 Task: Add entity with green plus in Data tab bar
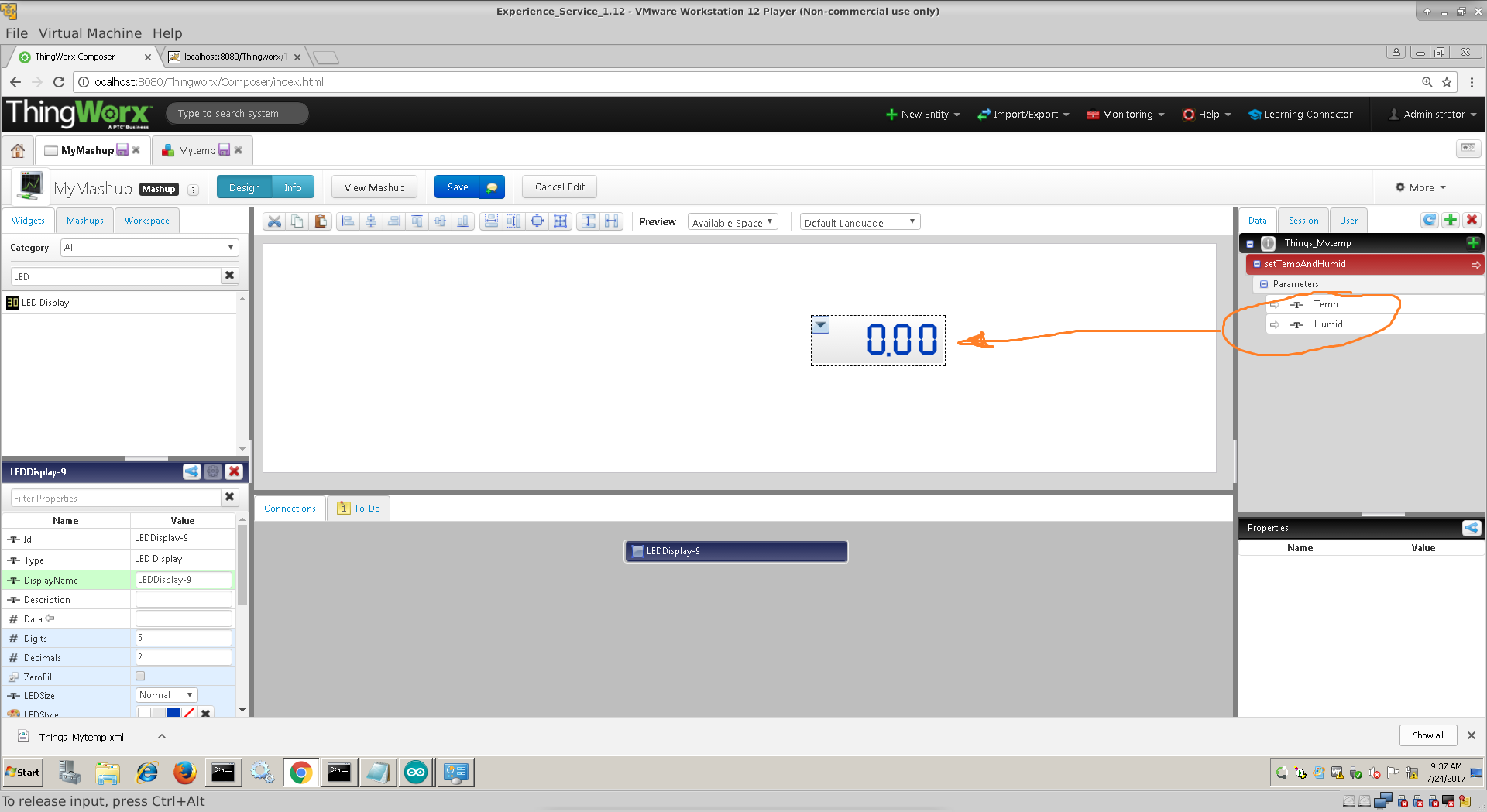tap(1451, 220)
